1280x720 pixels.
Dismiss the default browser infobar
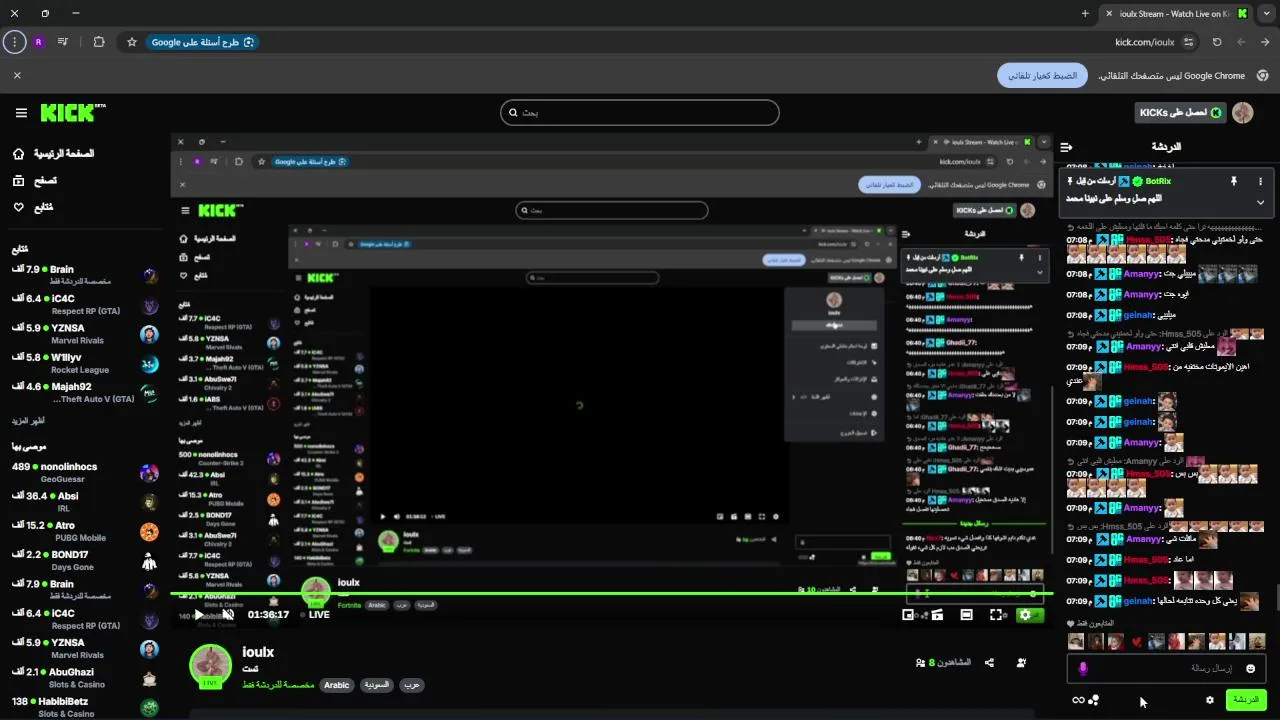pyautogui.click(x=17, y=75)
